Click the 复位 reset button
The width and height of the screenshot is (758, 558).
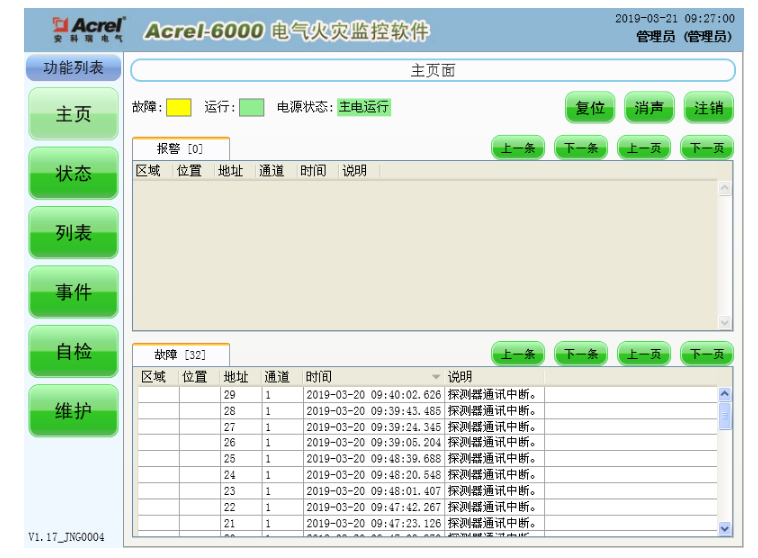click(x=590, y=107)
